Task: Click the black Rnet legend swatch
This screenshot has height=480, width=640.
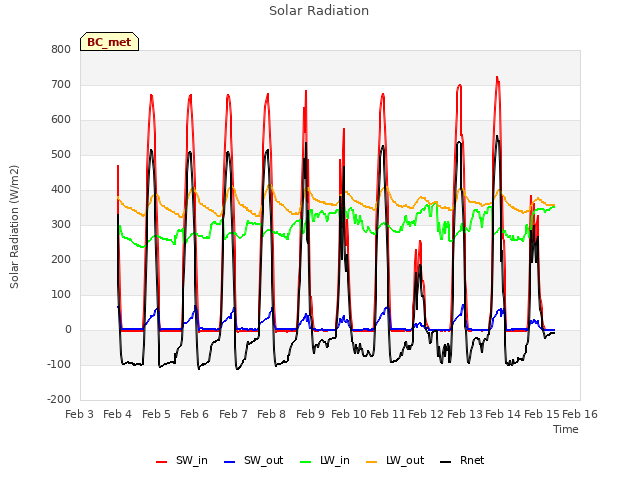Action: (x=446, y=462)
